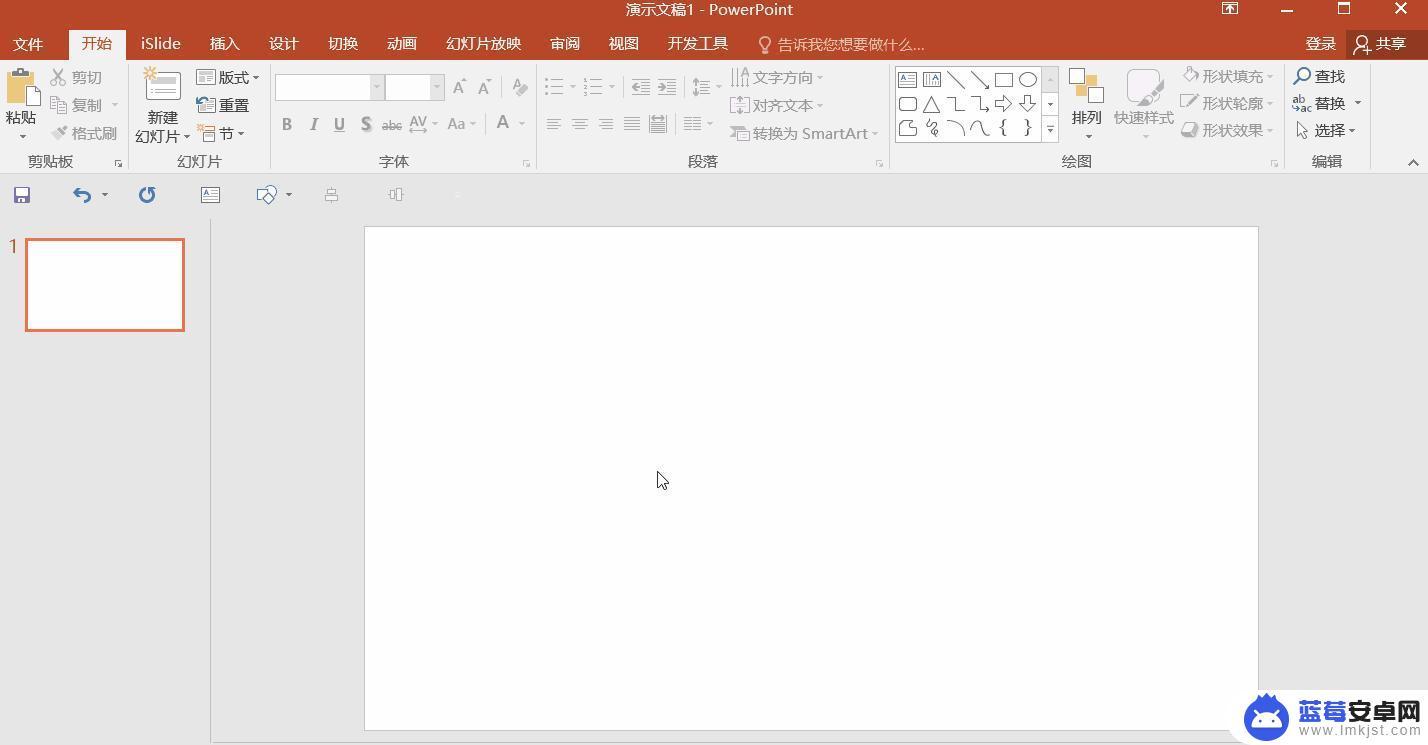Click the Save icon in quick access toolbar
Screen dimensions: 1428x745
(x=21, y=195)
